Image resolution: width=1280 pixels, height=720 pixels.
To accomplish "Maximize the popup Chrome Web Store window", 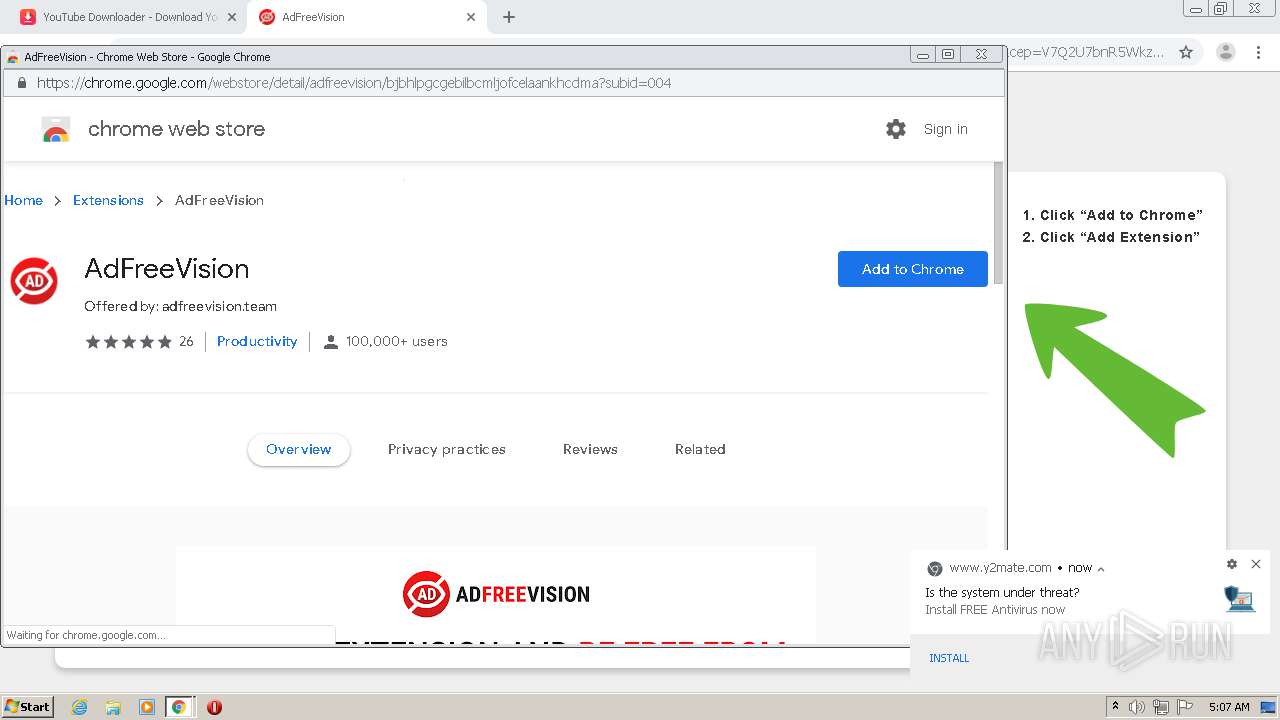I will tap(948, 55).
